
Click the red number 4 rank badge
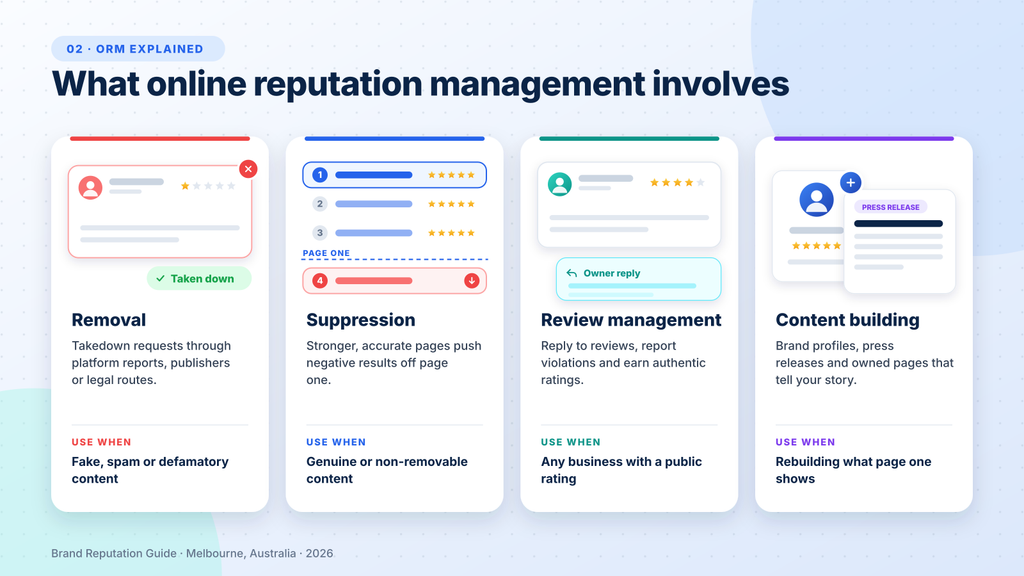pyautogui.click(x=320, y=281)
